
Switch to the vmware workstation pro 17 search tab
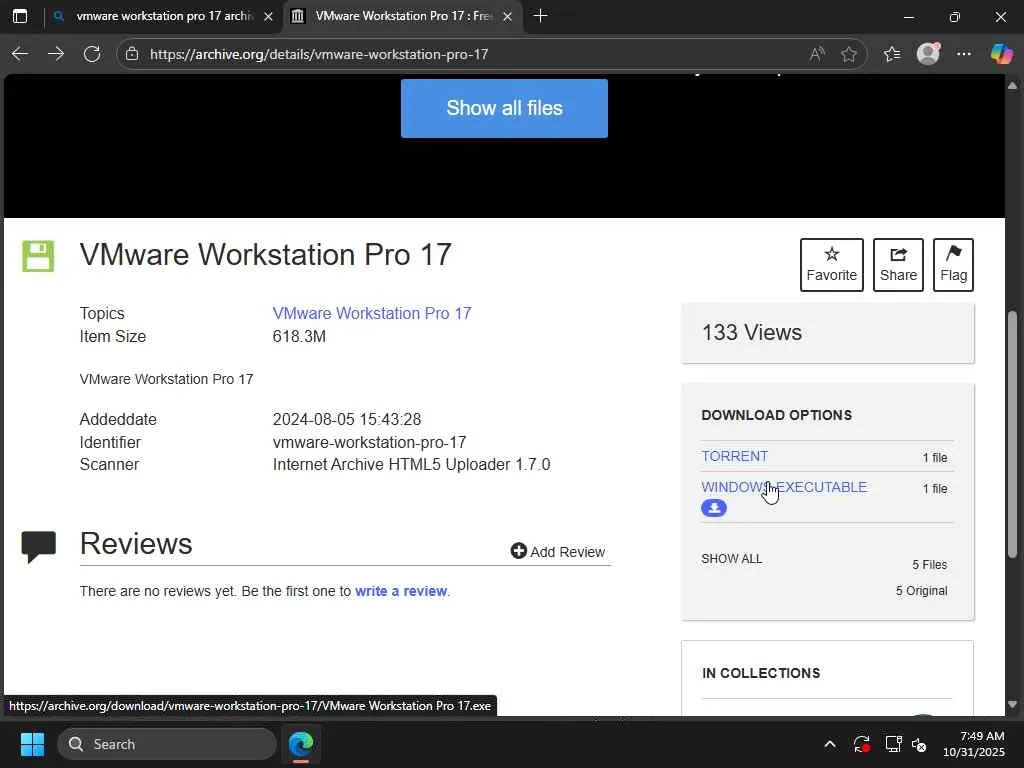163,16
